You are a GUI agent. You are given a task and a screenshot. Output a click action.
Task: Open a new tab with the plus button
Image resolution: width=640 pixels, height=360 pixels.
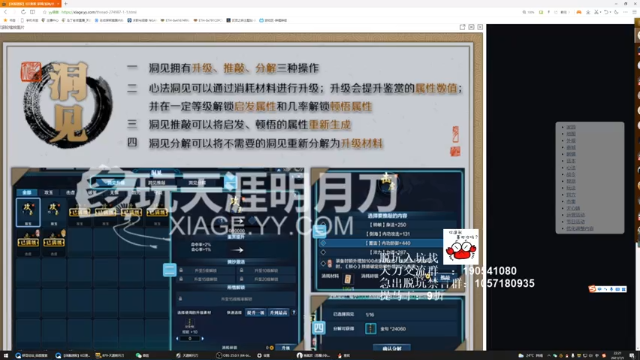click(x=66, y=4)
